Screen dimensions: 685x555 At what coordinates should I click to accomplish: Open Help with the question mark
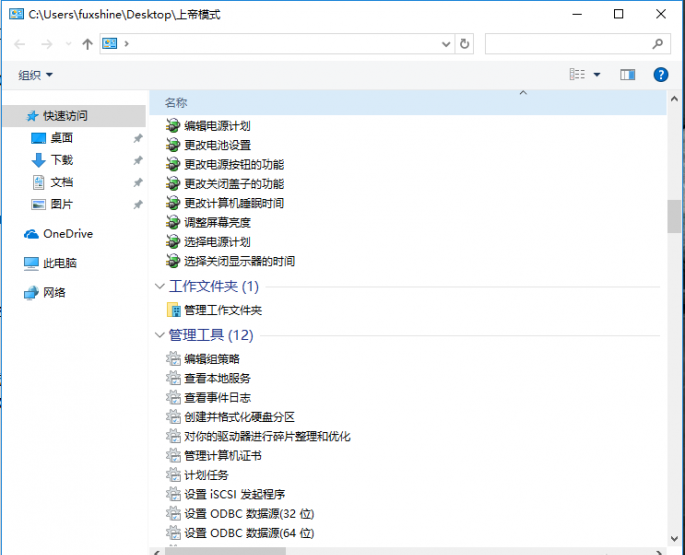coord(661,75)
